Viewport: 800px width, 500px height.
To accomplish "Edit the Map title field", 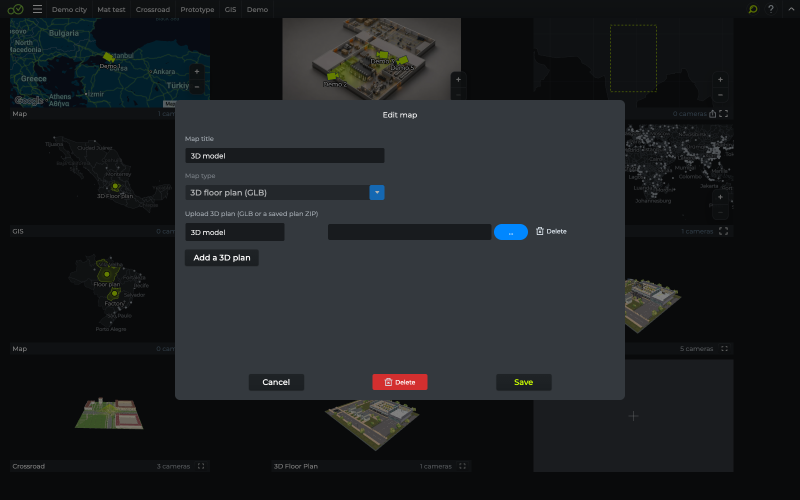I will 285,156.
